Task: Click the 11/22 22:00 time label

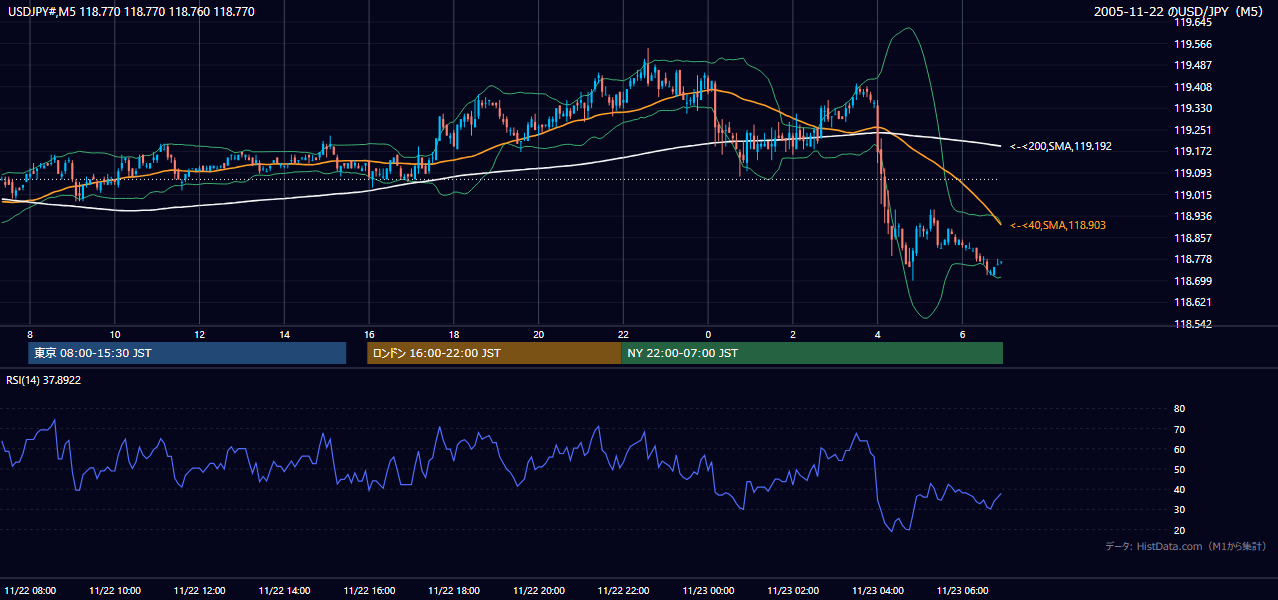Action: [x=624, y=590]
